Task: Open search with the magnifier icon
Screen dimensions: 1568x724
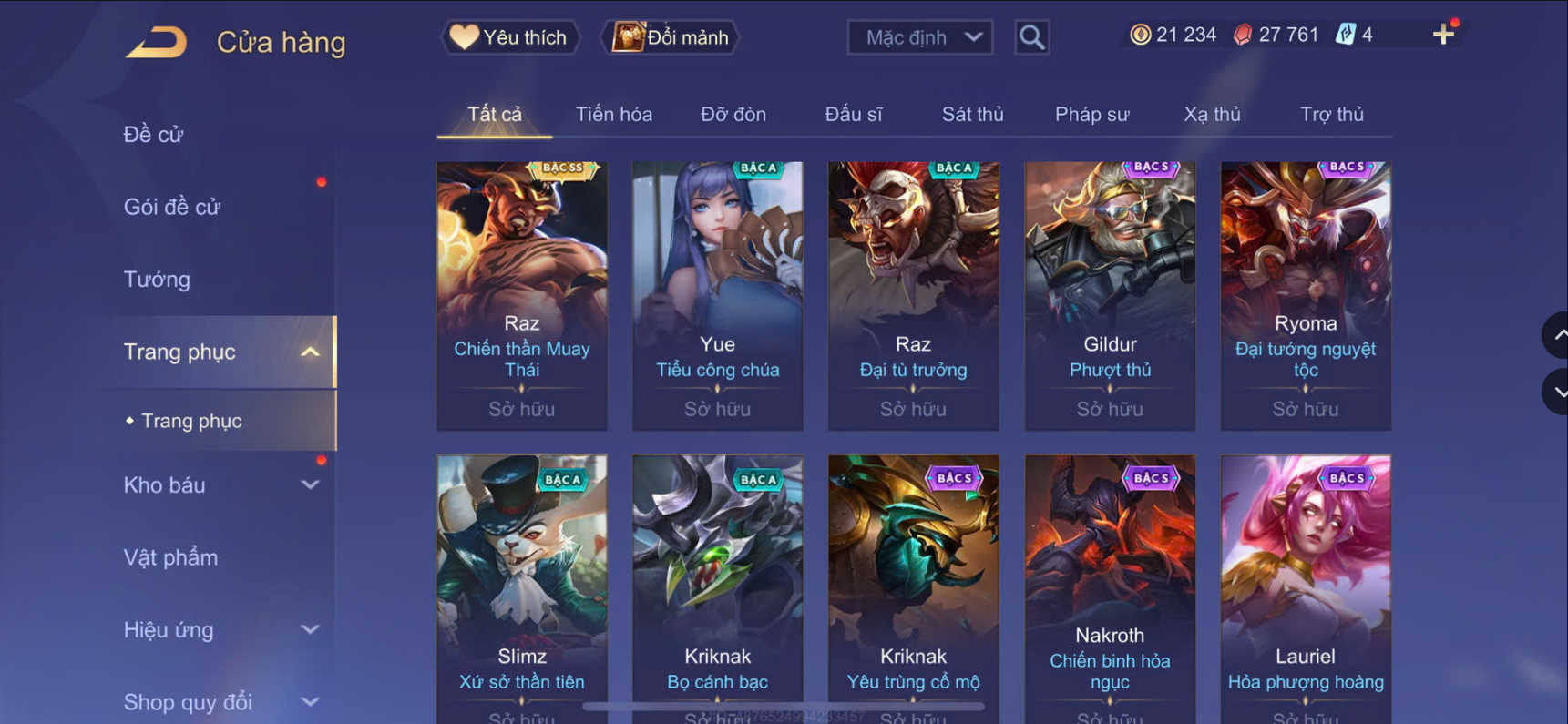Action: pyautogui.click(x=1031, y=37)
